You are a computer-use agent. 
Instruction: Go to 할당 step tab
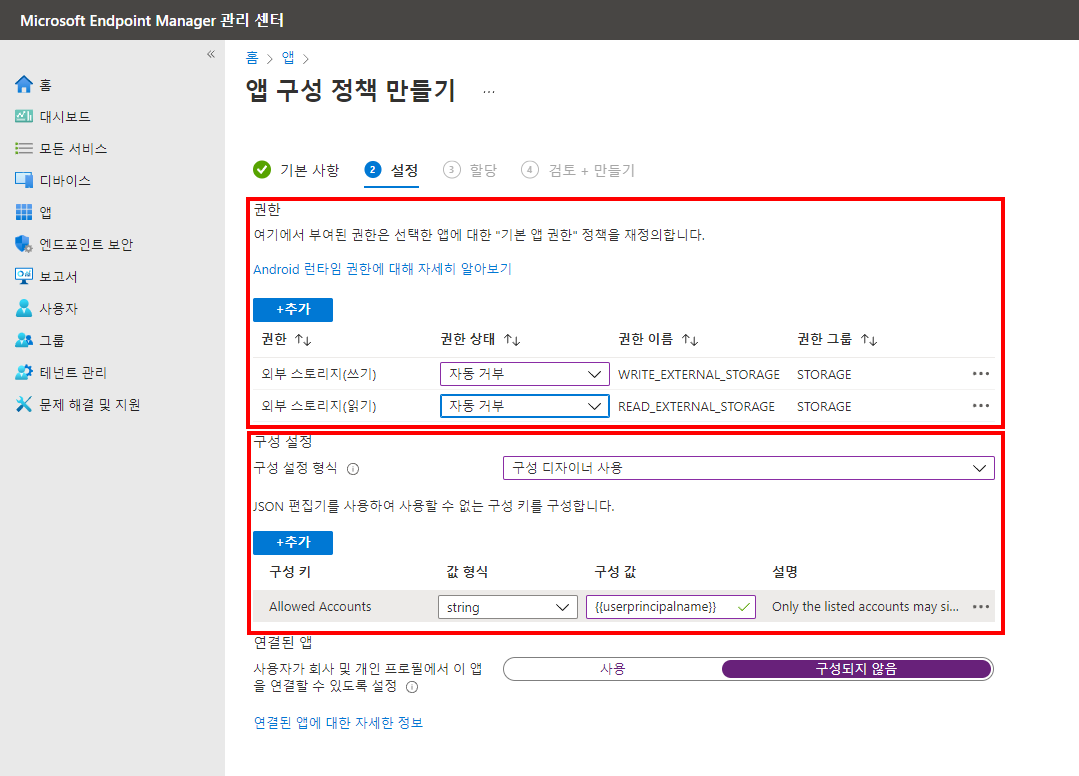point(470,170)
